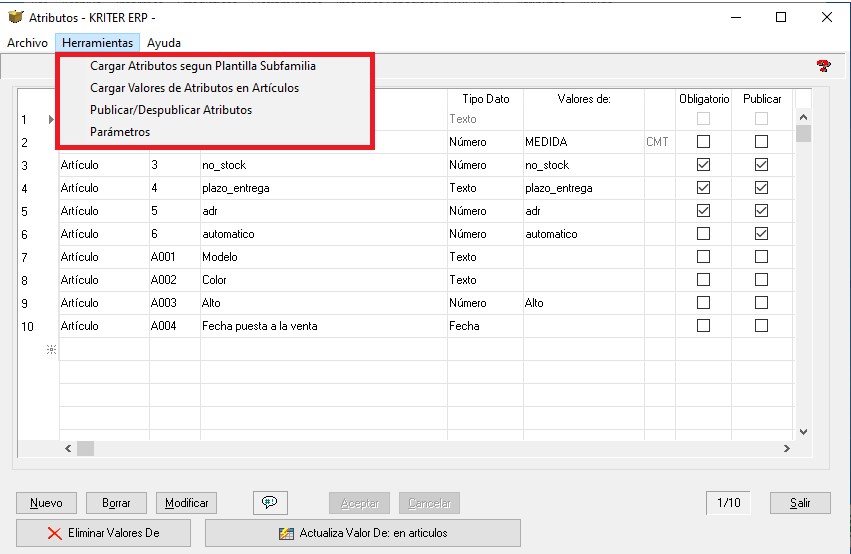Click the MEDIDA value cell
This screenshot has height=554, width=851.
584,142
